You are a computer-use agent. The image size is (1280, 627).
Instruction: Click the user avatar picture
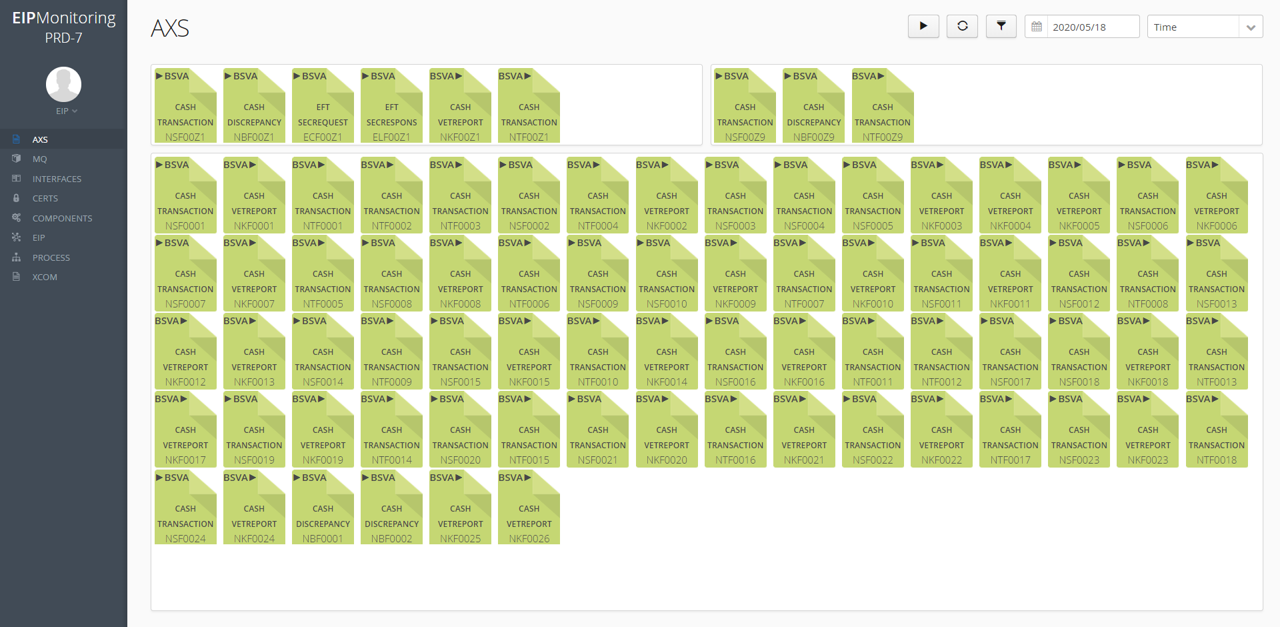[64, 84]
